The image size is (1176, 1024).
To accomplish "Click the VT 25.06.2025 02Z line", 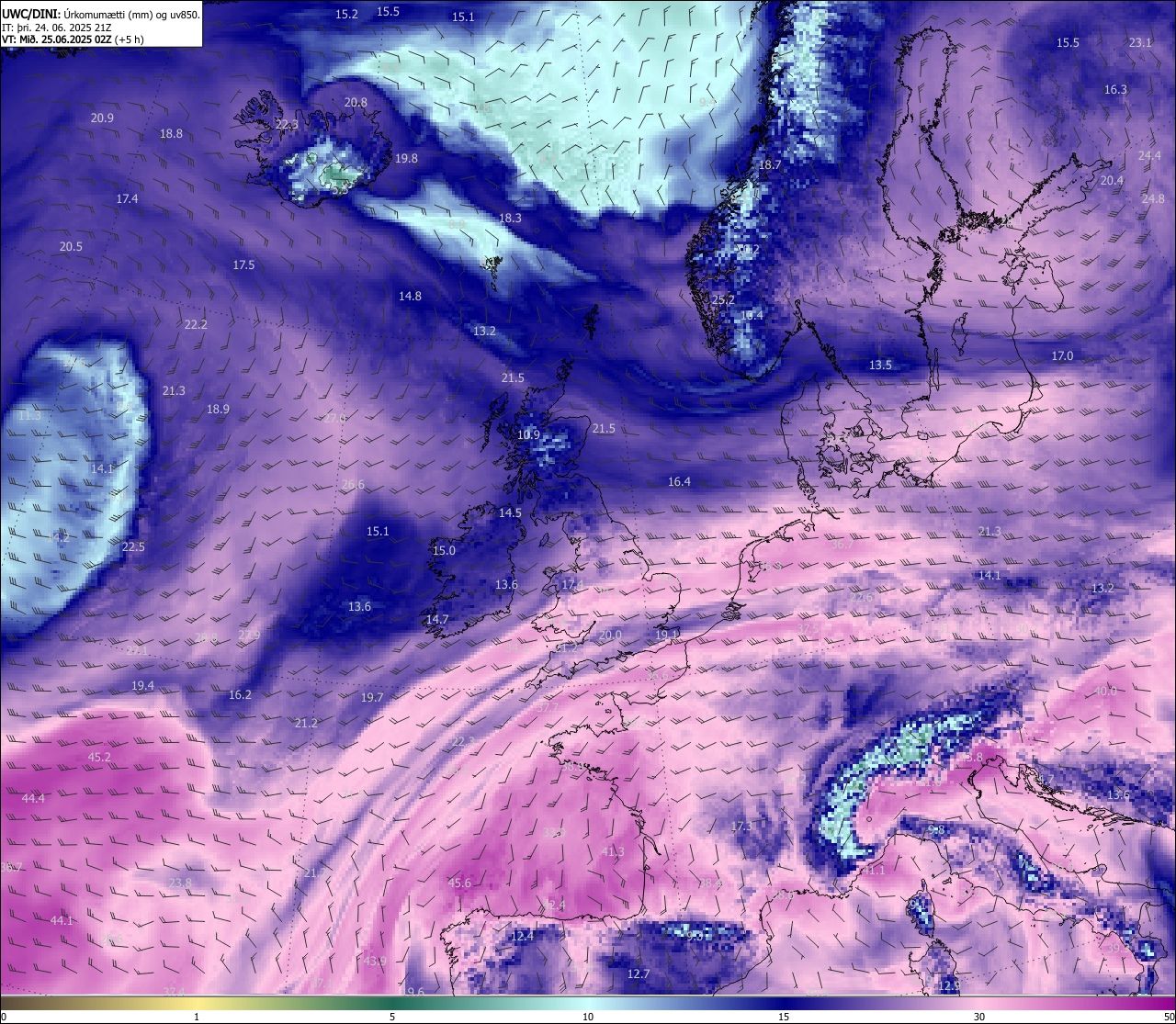I will 73,39.
